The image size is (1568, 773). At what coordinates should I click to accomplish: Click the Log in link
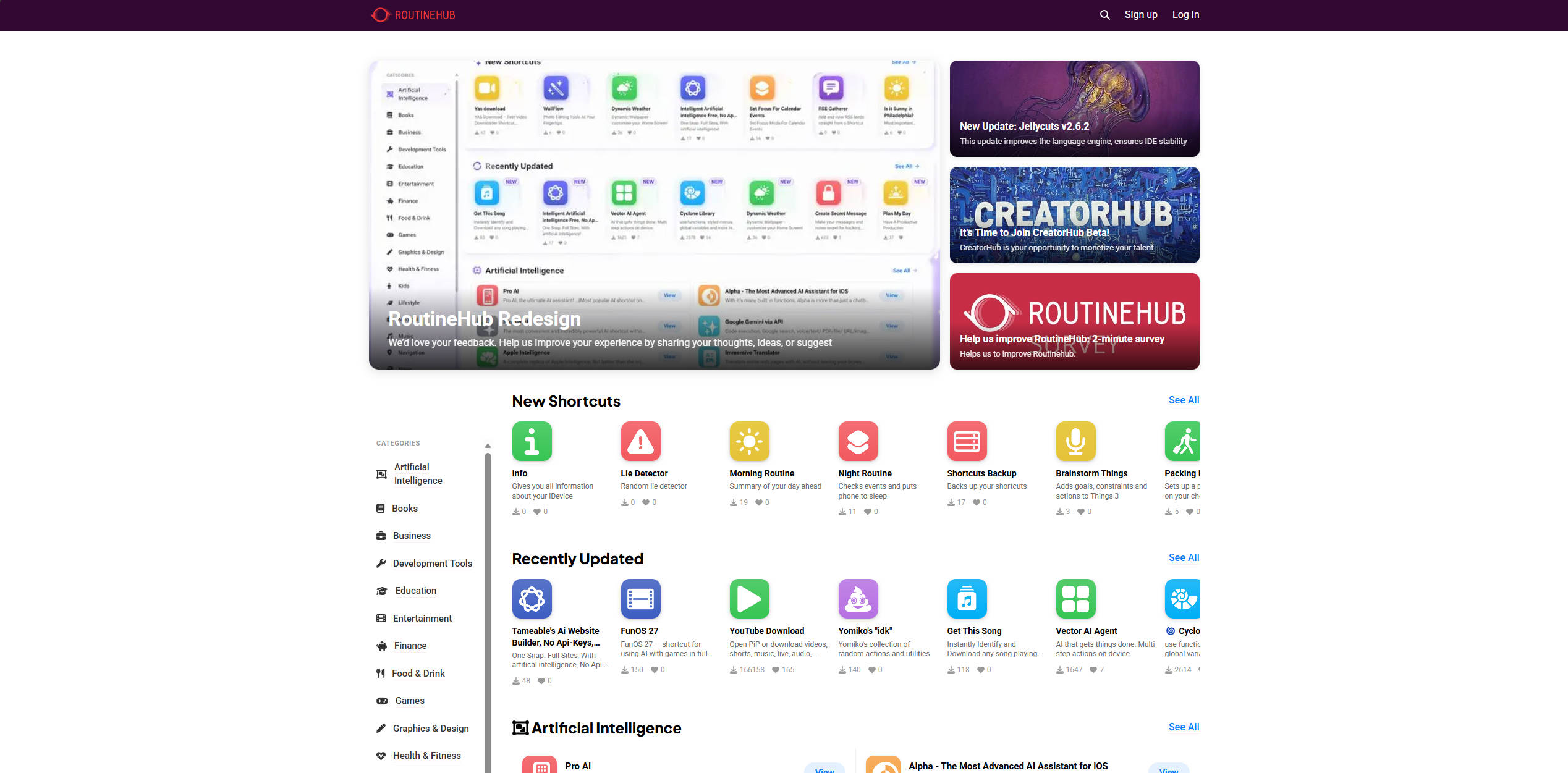coord(1185,14)
